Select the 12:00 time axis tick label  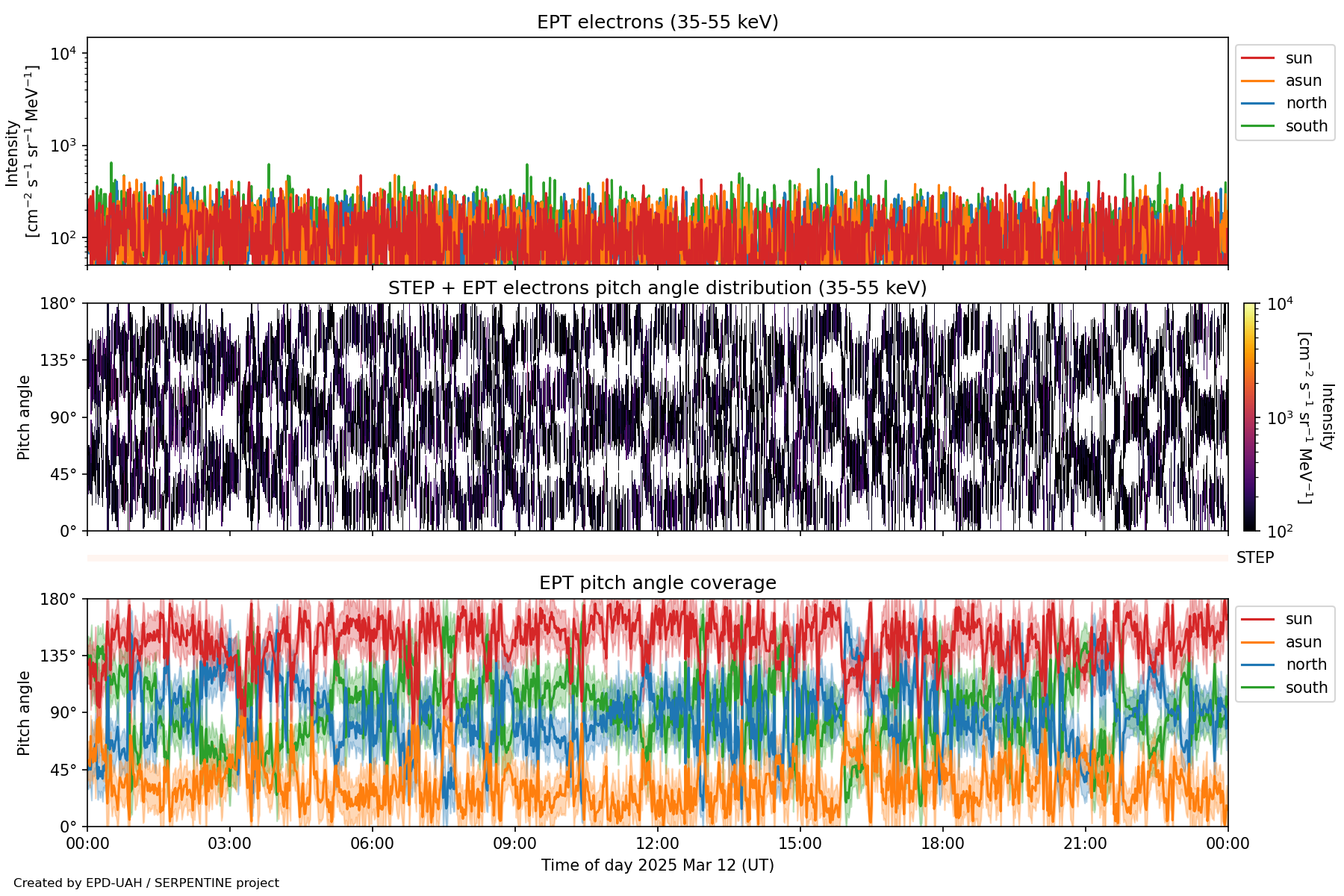(657, 844)
